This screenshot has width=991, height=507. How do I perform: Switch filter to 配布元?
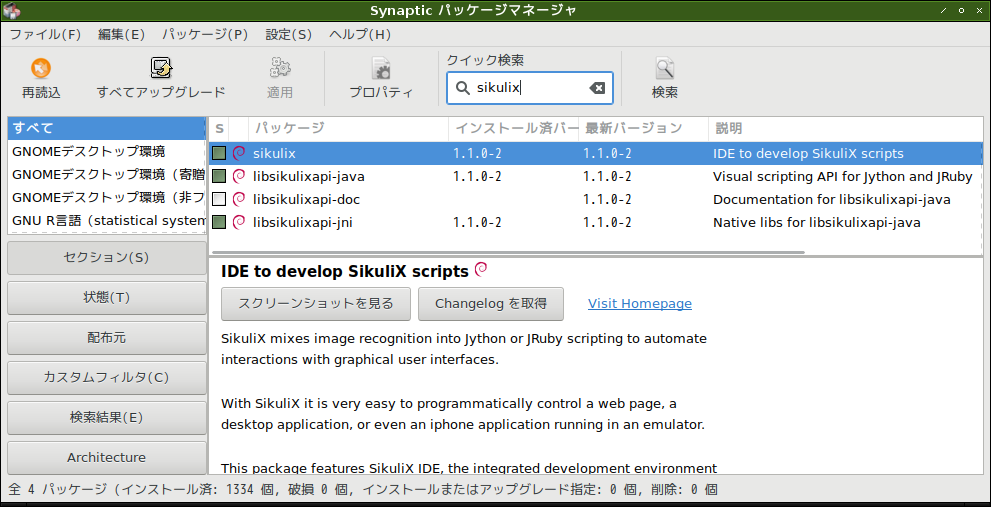(x=107, y=338)
